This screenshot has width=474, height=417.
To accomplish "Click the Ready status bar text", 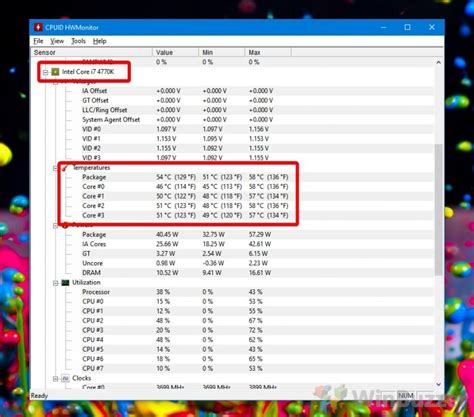I will [x=39, y=396].
